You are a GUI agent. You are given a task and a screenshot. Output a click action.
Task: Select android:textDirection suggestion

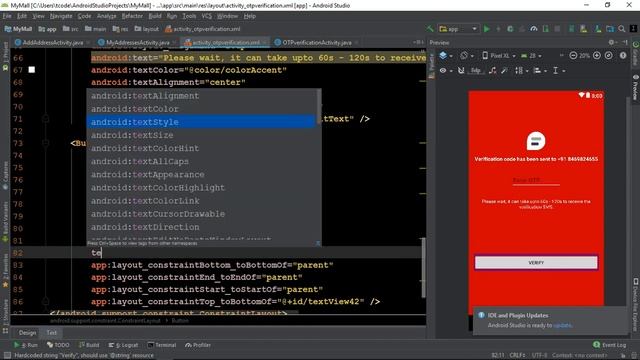(201, 227)
